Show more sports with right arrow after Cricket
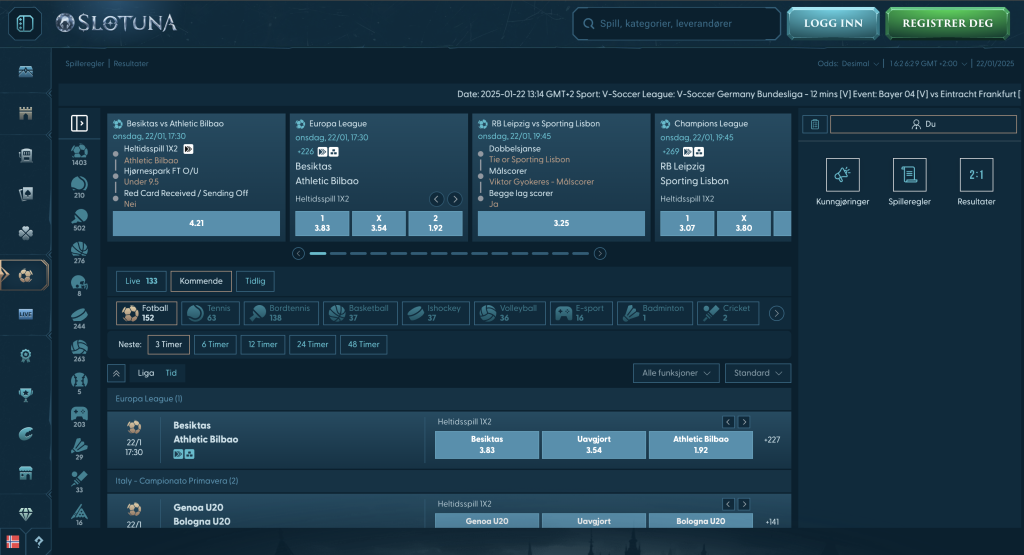The image size is (1024, 555). click(776, 313)
